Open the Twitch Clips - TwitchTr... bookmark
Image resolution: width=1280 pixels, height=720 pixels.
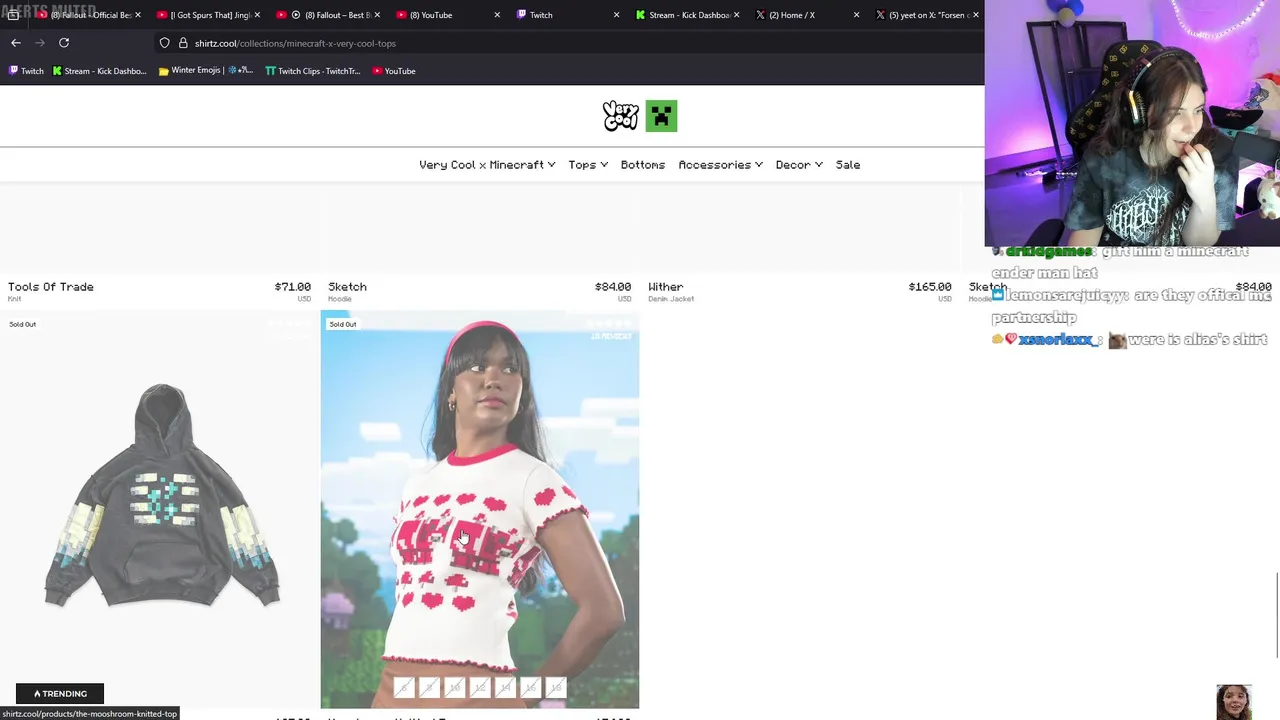coord(312,71)
